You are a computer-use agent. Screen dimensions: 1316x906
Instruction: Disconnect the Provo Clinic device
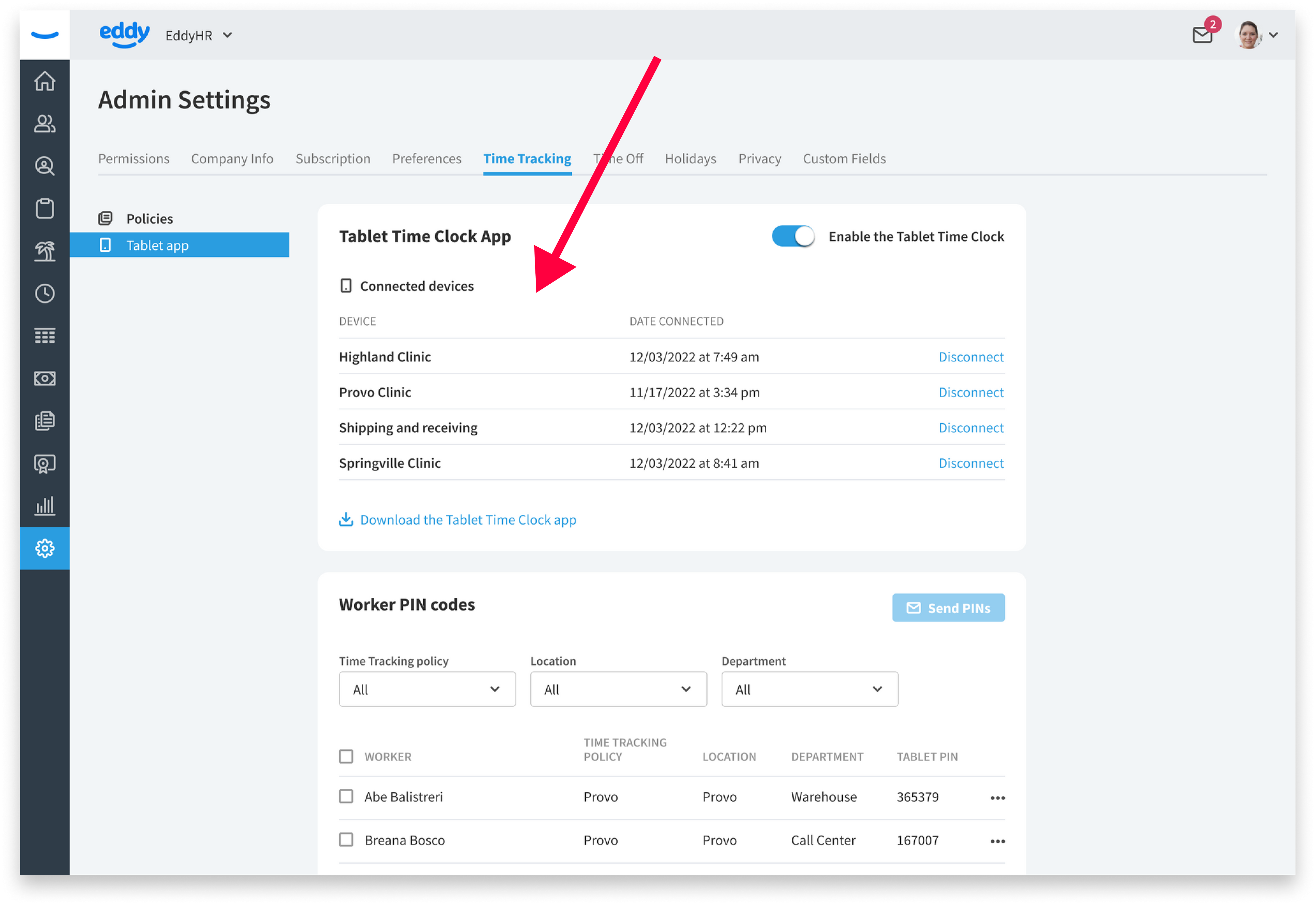(971, 392)
